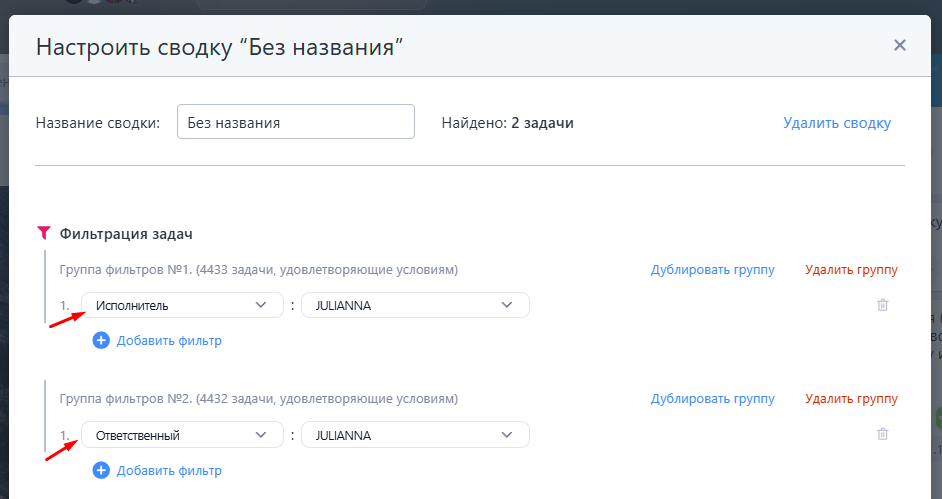Click the funnel icon near Фильтрация задач
This screenshot has width=942, height=499.
click(43, 233)
